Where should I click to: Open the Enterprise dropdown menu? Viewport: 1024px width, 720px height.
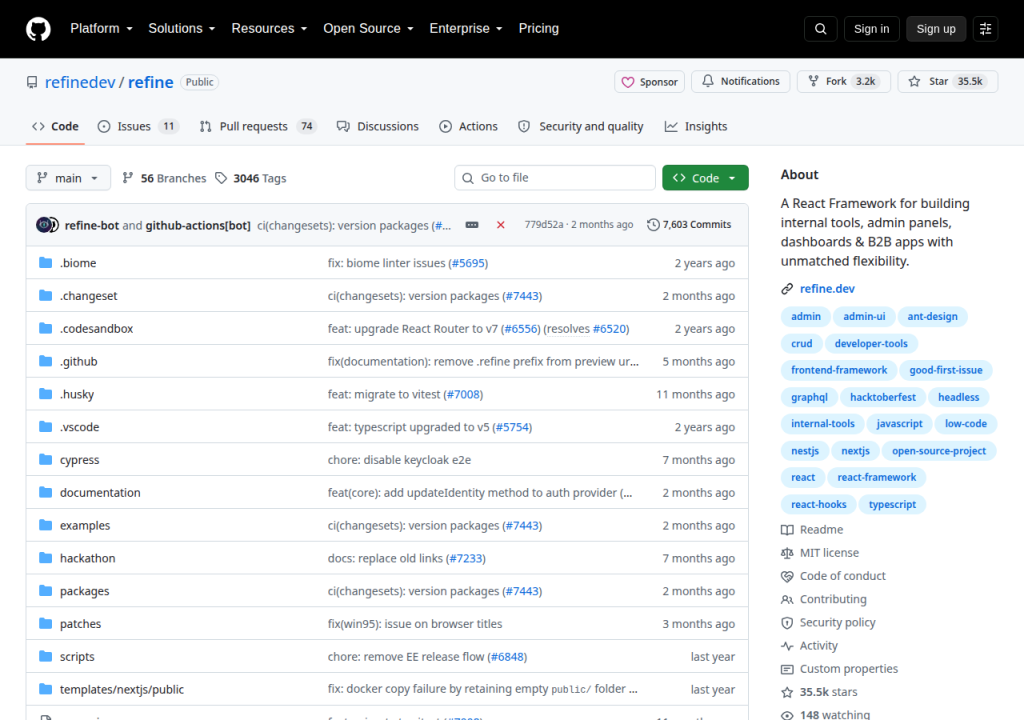[x=466, y=29]
